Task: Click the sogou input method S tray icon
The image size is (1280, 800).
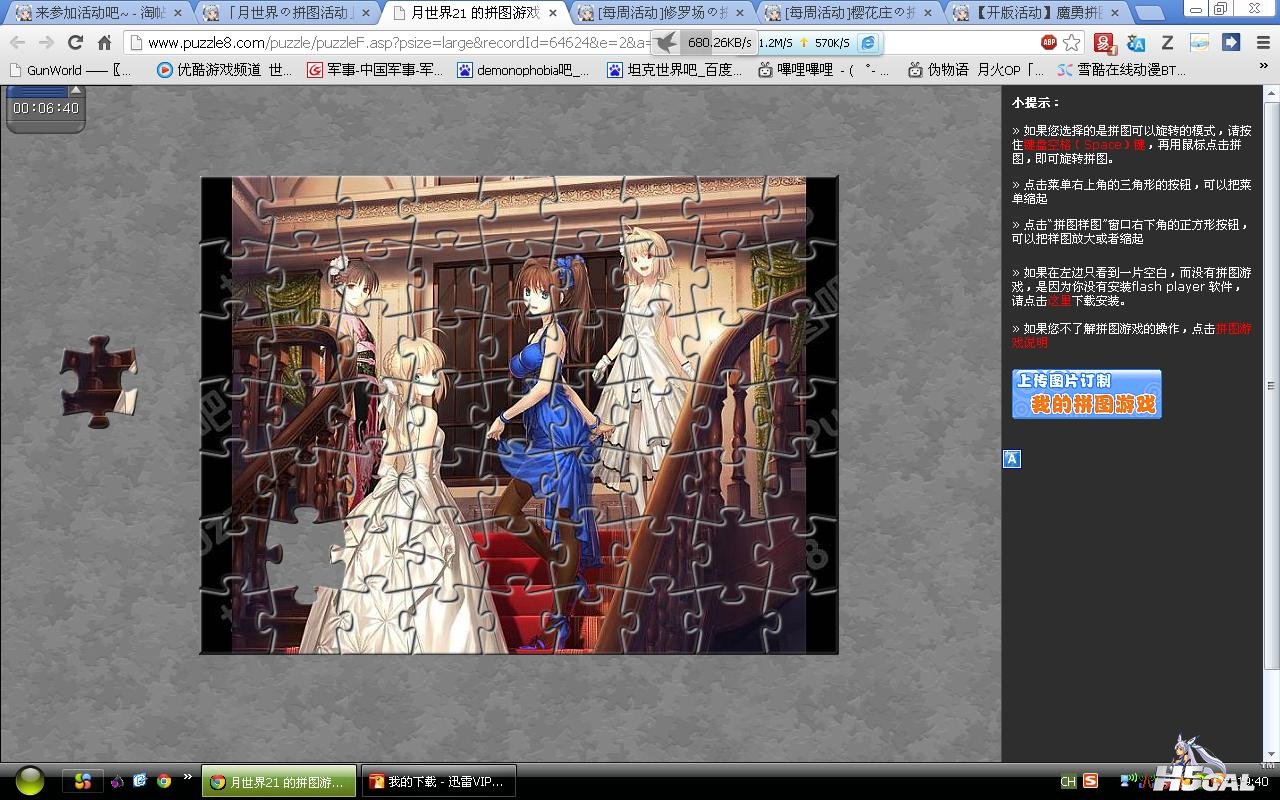Action: click(1090, 781)
